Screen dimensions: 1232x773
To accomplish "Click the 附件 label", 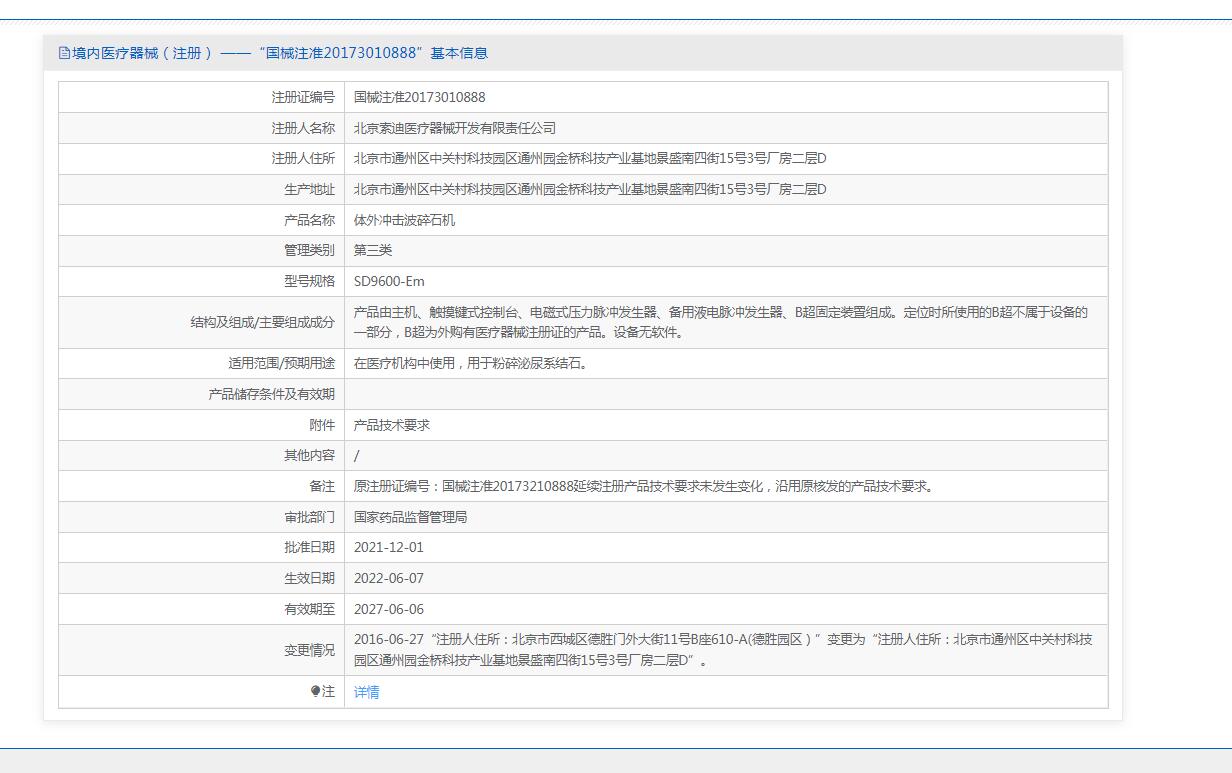I will [x=322, y=425].
